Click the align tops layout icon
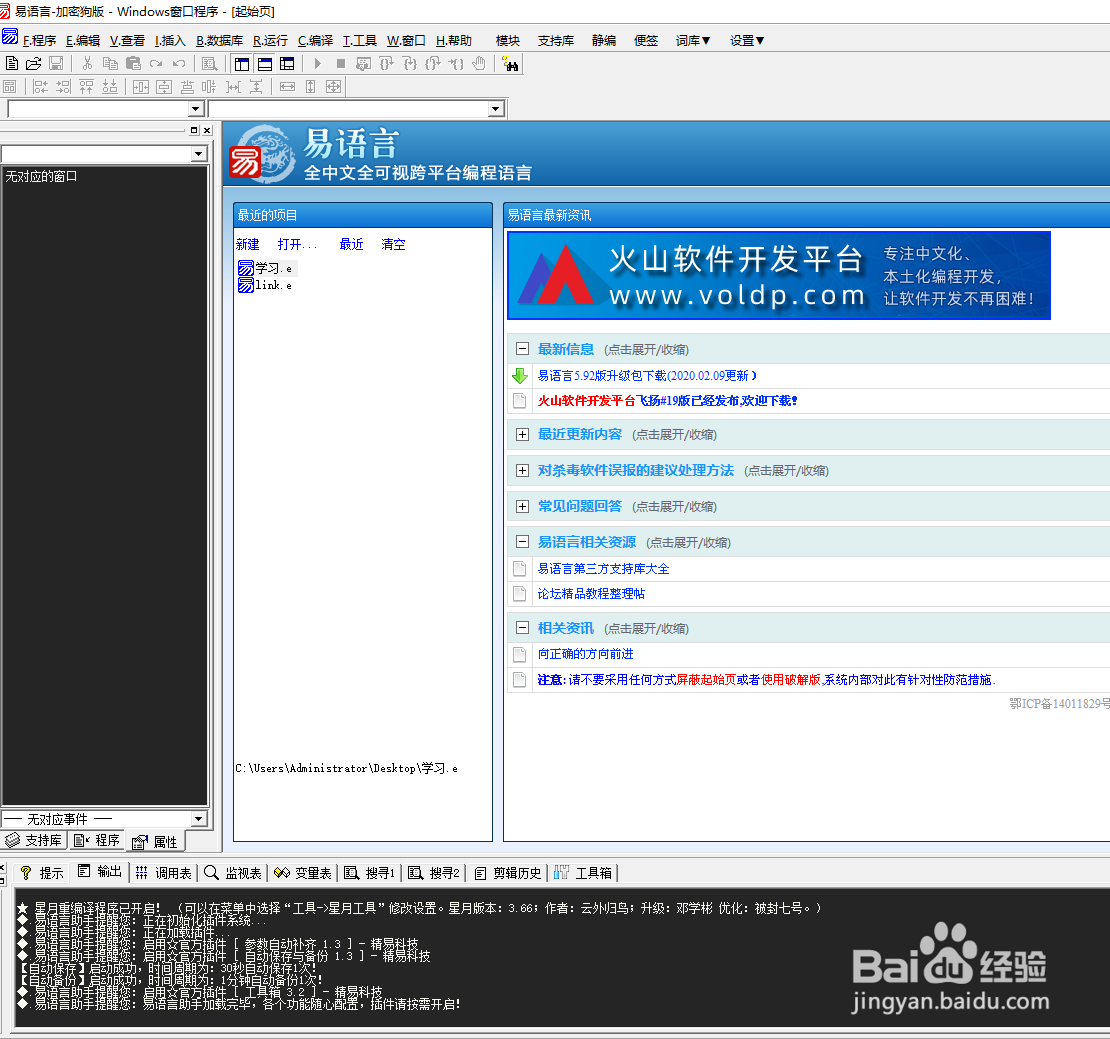Image resolution: width=1110 pixels, height=1039 pixels. tap(86, 86)
